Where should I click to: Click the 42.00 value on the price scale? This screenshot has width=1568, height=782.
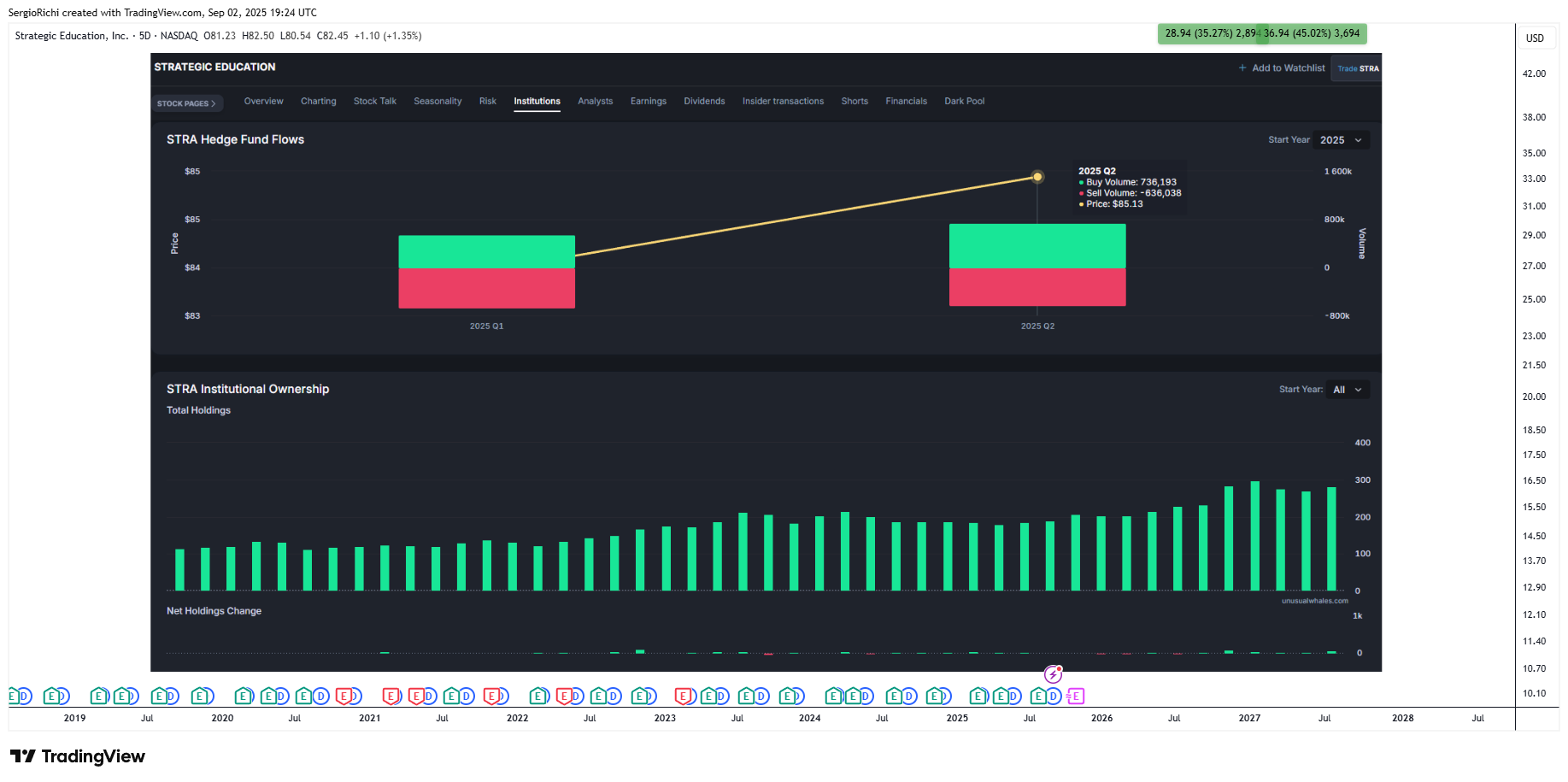pyautogui.click(x=1534, y=73)
